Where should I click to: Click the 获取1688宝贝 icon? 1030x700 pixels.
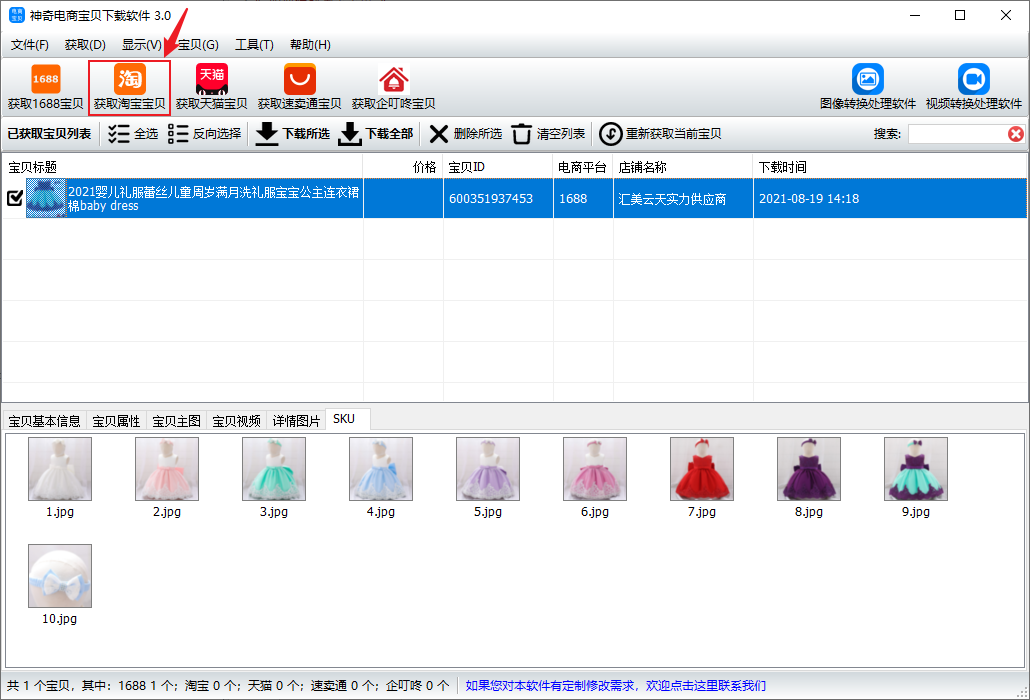[x=45, y=80]
